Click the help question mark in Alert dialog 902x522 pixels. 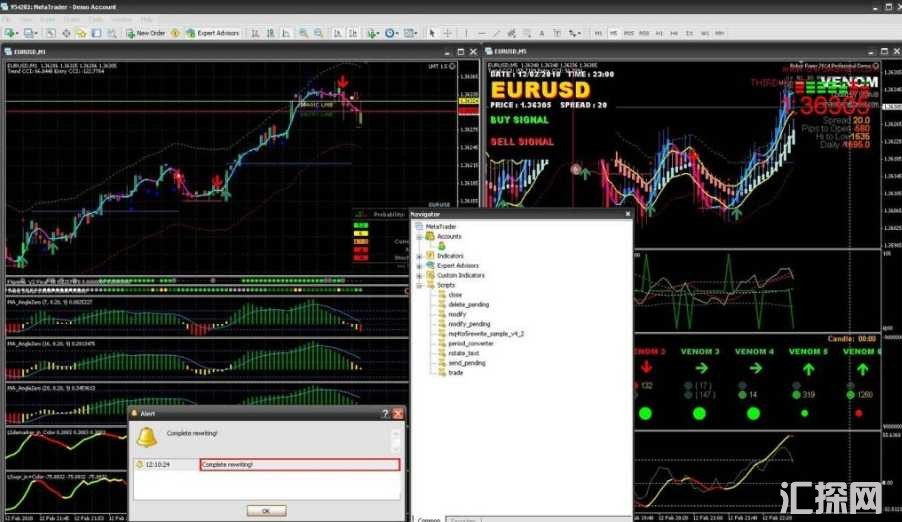[x=385, y=413]
